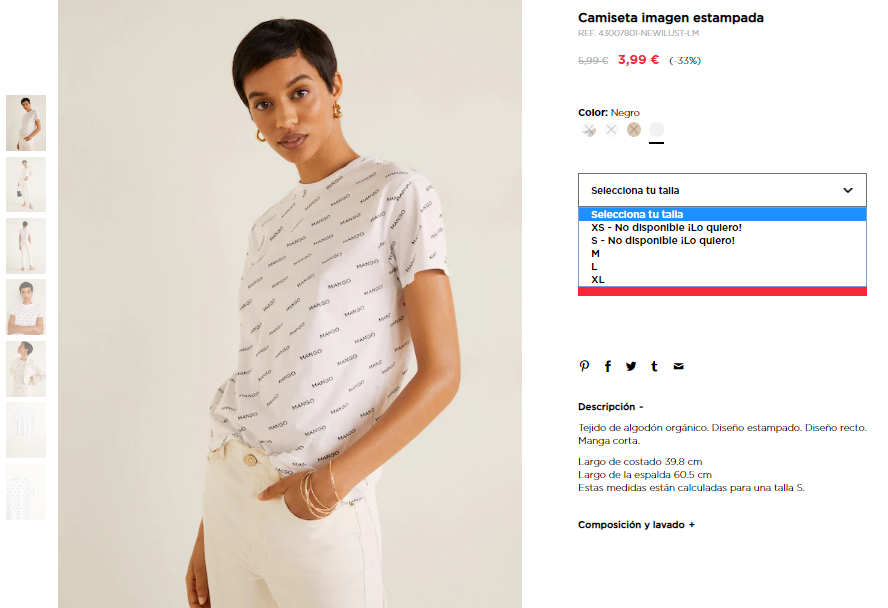Image resolution: width=888 pixels, height=608 pixels.
Task: Open thumbnail of model with crossed arms
Action: point(26,307)
